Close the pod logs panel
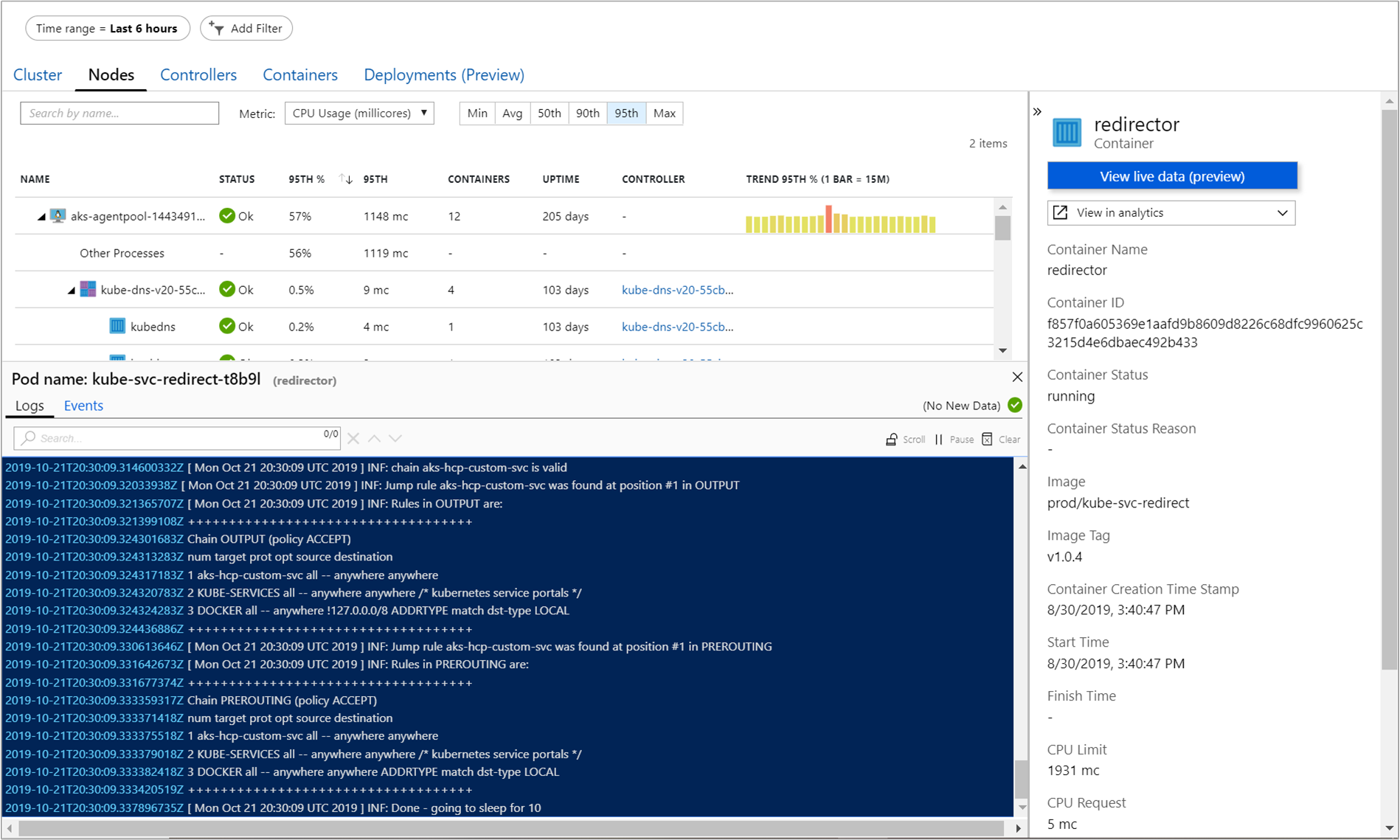 (x=1017, y=378)
